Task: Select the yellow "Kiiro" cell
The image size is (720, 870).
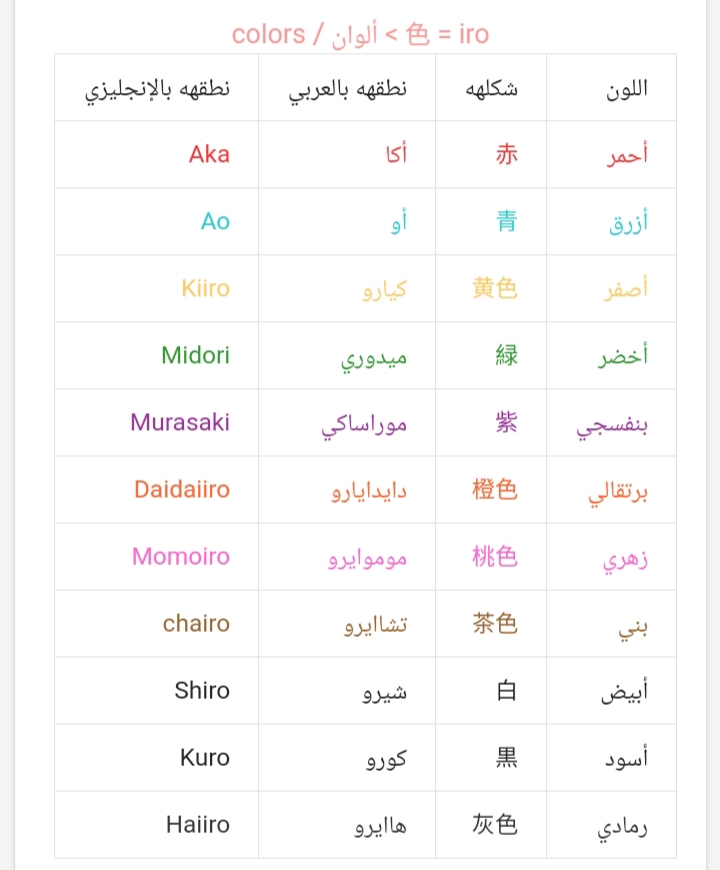Action: [x=205, y=288]
